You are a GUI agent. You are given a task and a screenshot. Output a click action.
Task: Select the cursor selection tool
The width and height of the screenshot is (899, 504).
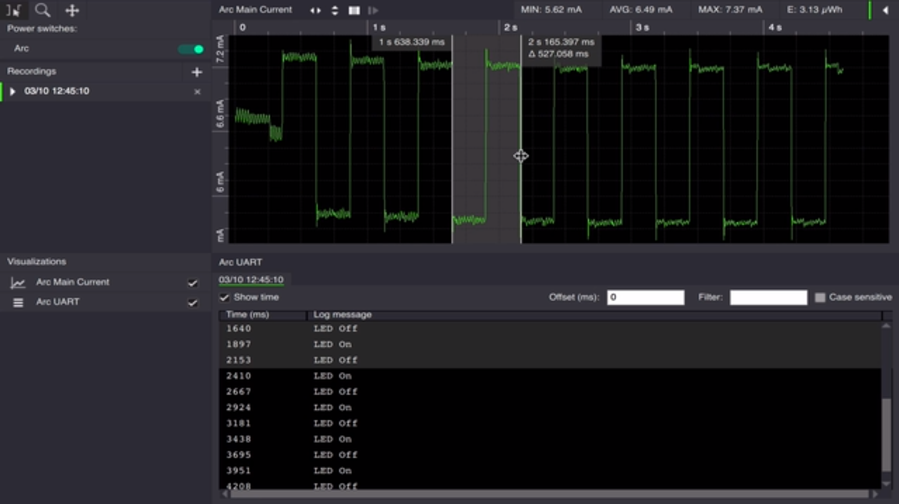tap(15, 10)
